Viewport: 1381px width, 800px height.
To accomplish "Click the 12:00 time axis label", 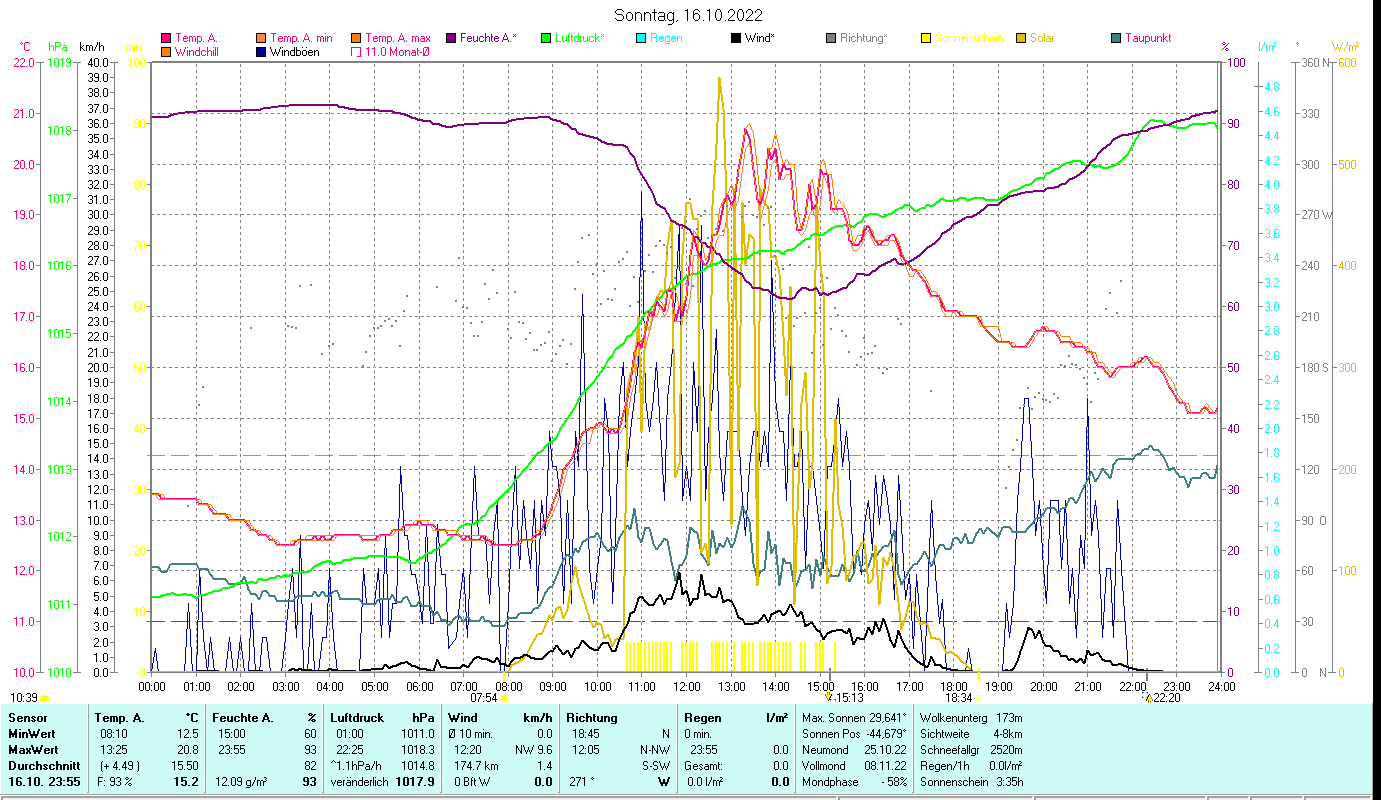I will [687, 686].
